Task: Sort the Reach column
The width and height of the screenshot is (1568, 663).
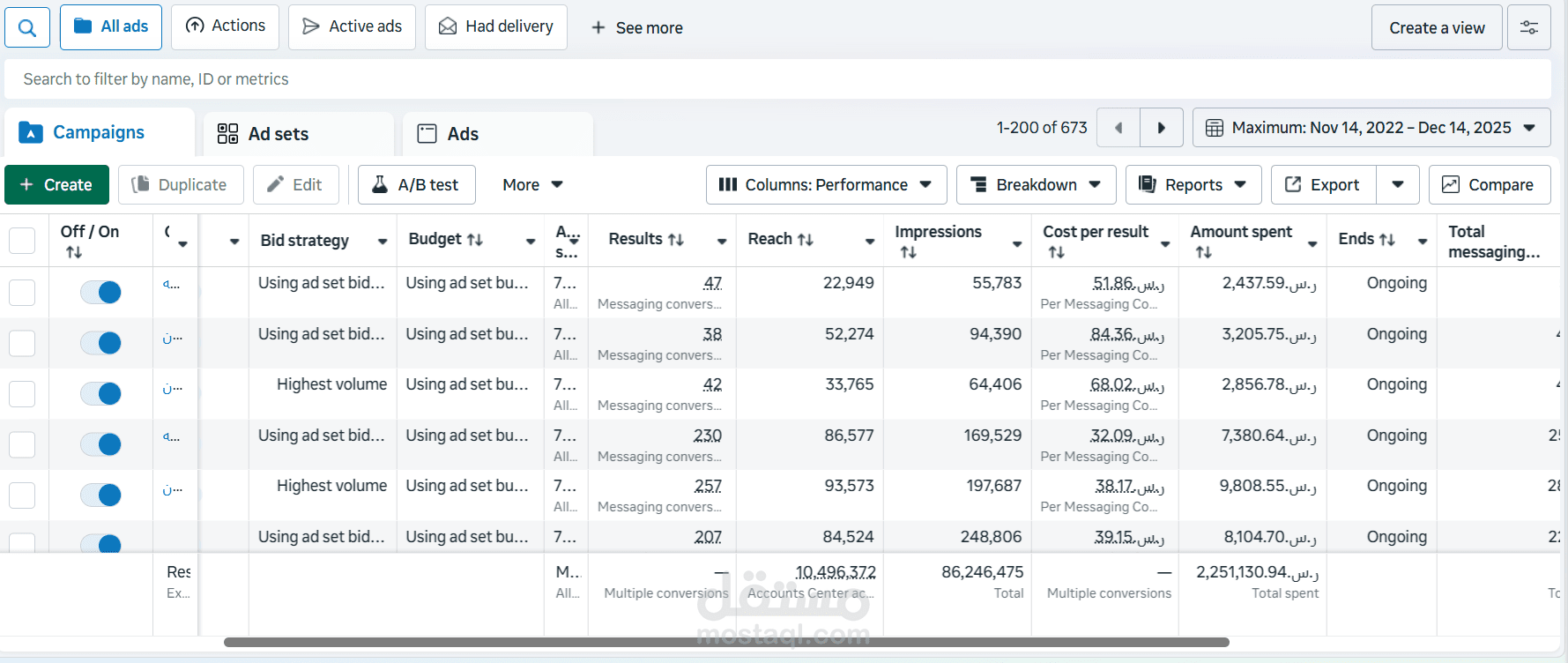Action: pyautogui.click(x=806, y=240)
